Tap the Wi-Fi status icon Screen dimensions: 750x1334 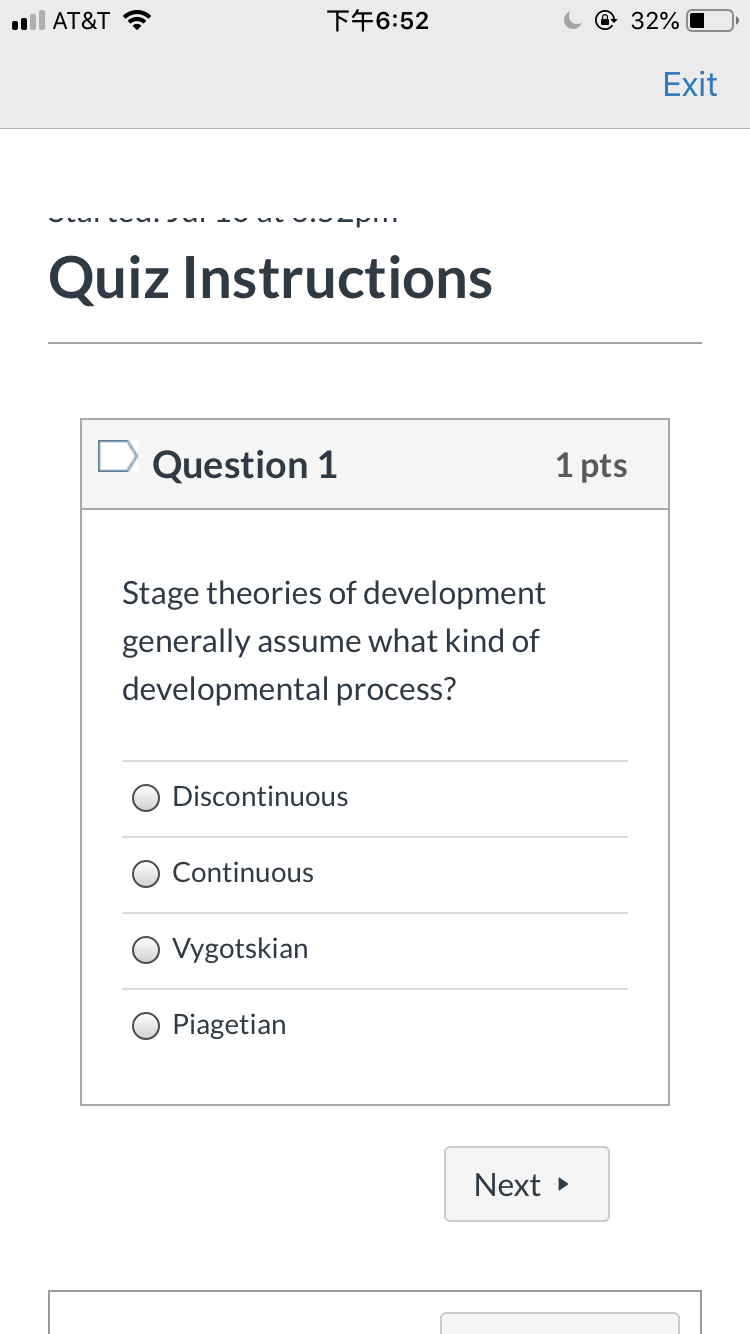[x=136, y=21]
